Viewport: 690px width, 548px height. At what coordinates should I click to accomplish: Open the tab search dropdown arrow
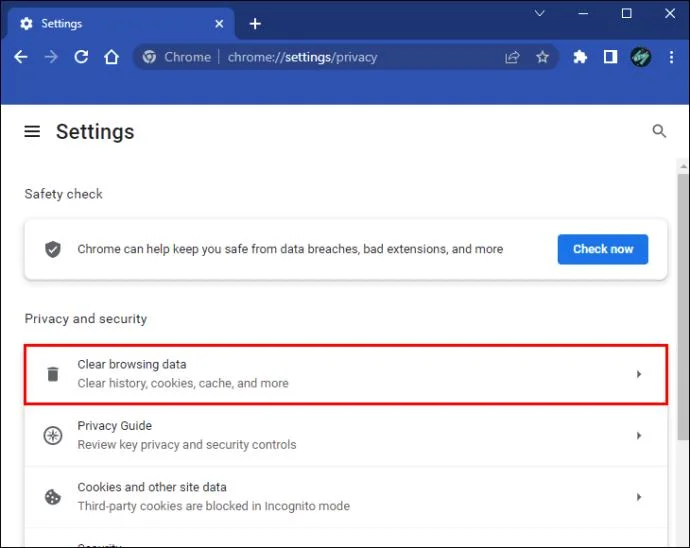tap(540, 14)
